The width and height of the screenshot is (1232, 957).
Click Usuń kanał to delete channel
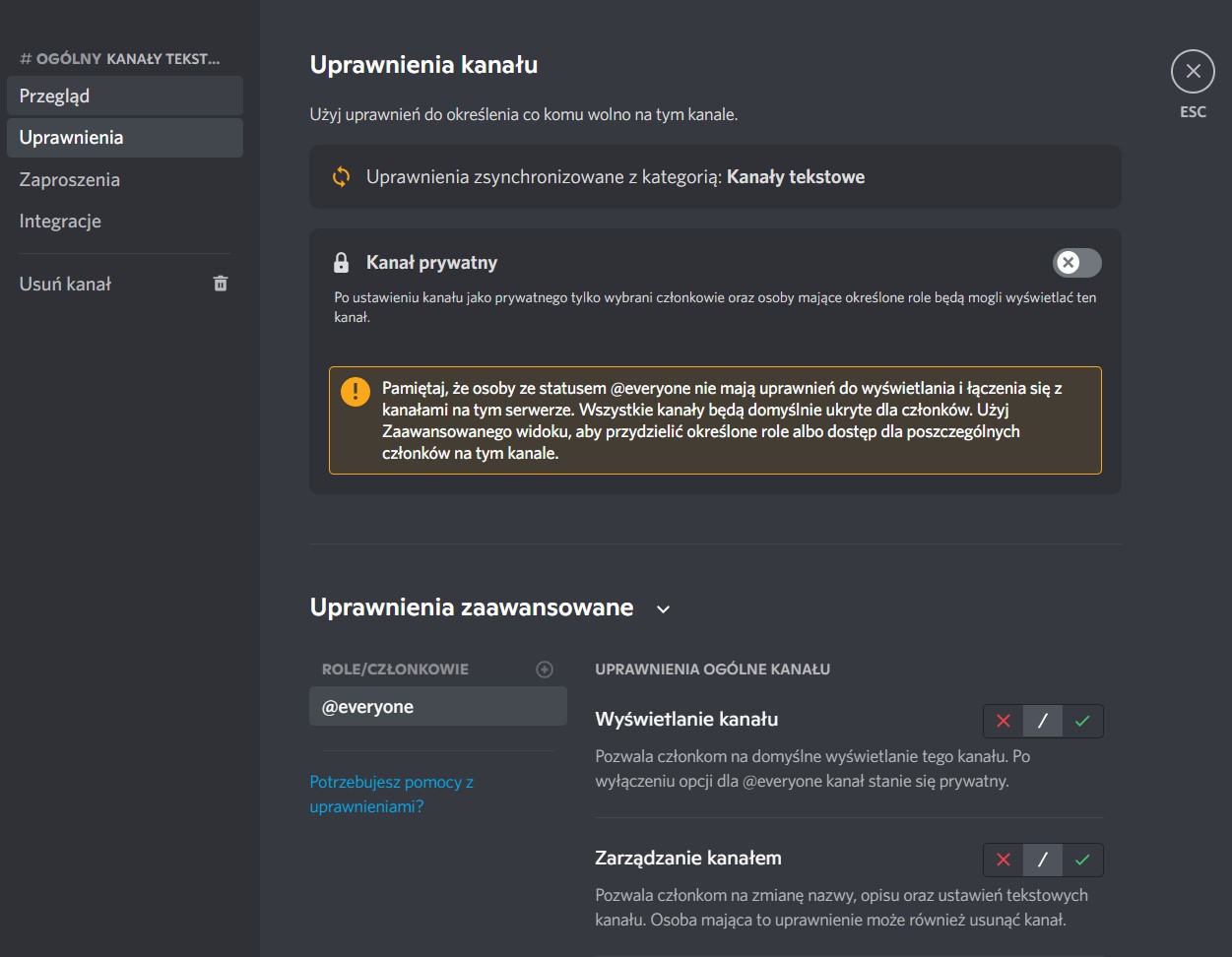pyautogui.click(x=66, y=284)
